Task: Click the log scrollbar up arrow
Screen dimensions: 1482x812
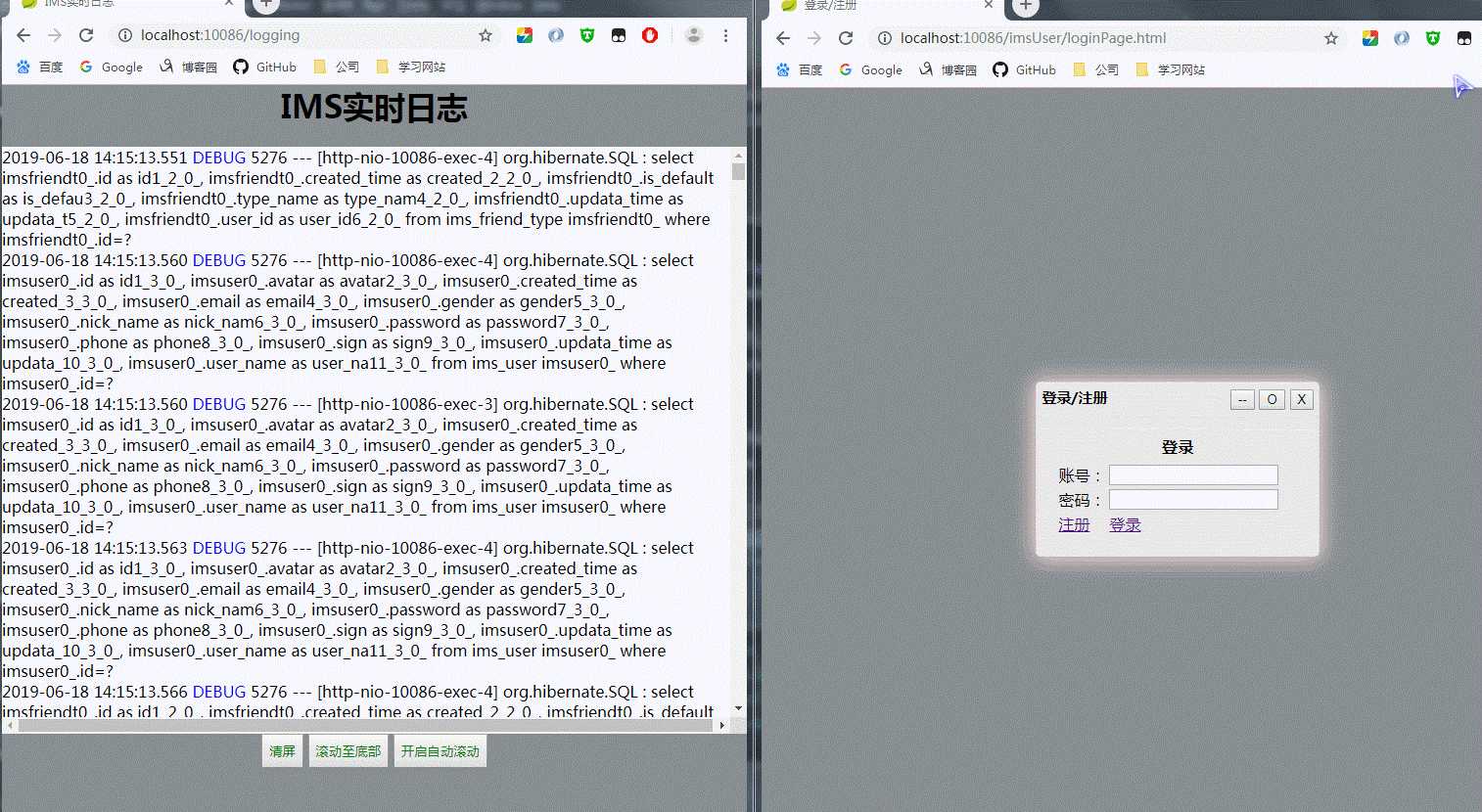Action: pyautogui.click(x=738, y=156)
